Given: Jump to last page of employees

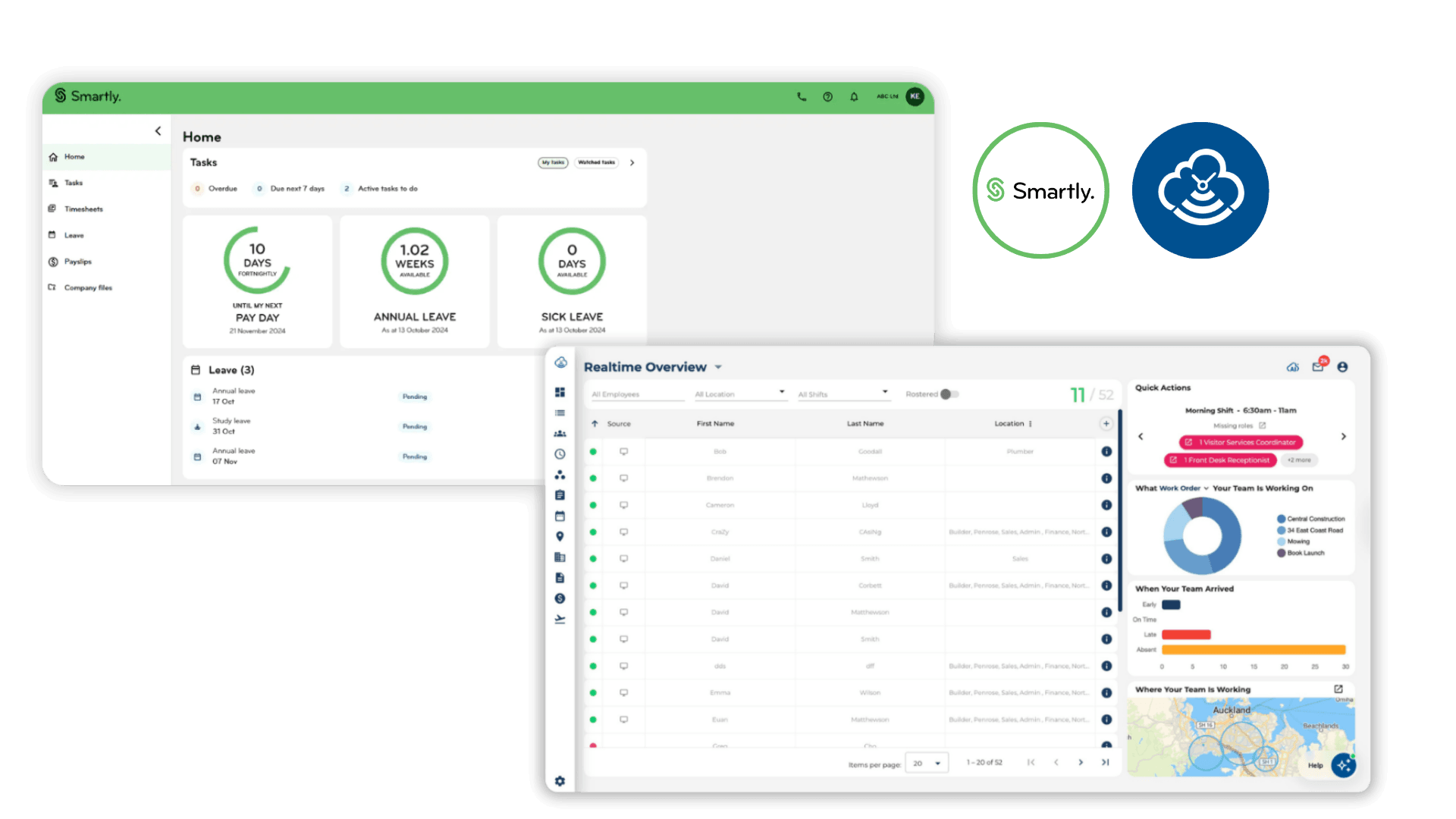Looking at the screenshot, I should pos(1106,763).
